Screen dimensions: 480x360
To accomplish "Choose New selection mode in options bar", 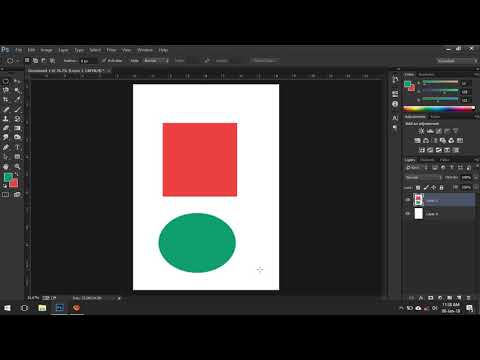I will (x=27, y=60).
